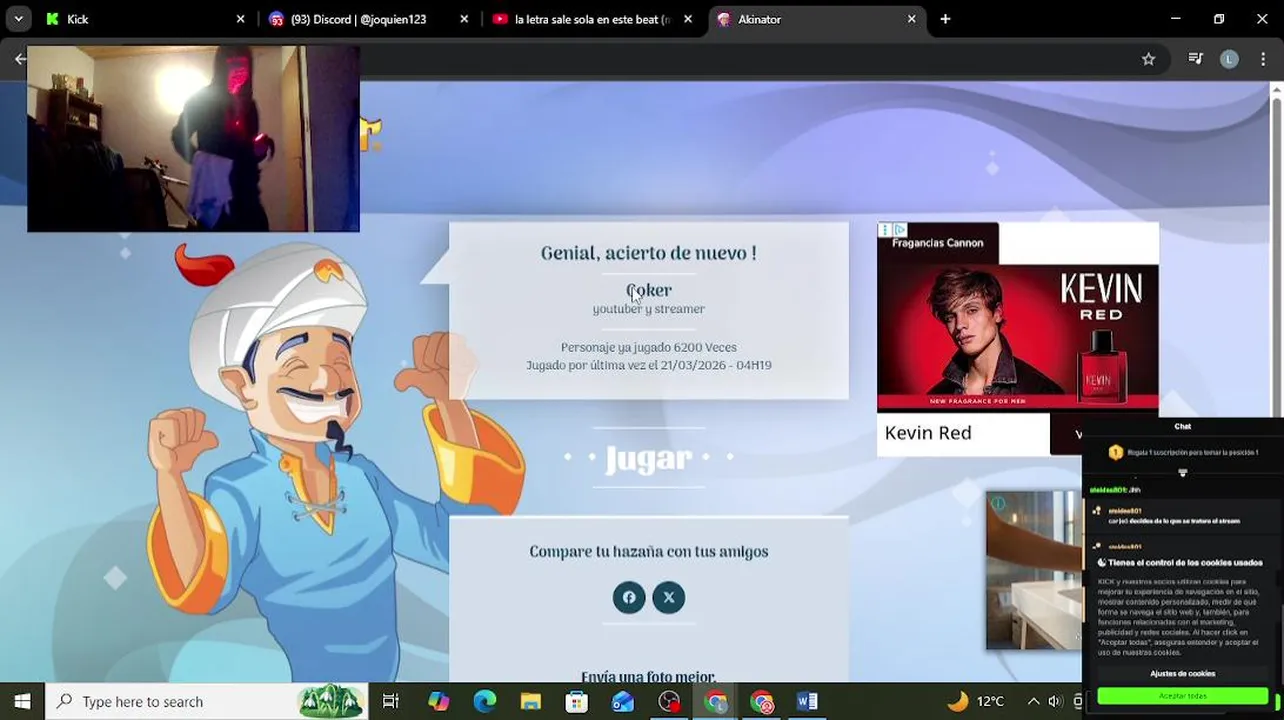The image size is (1284, 720).
Task: Click the Chat header in Kick overlay
Action: (1182, 426)
